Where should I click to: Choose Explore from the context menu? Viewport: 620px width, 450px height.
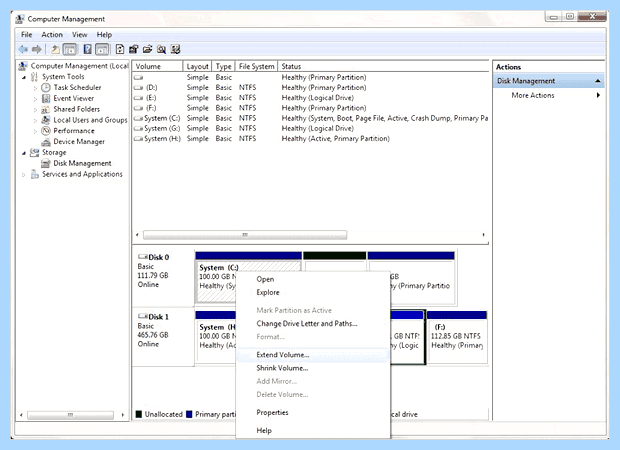tap(312, 292)
